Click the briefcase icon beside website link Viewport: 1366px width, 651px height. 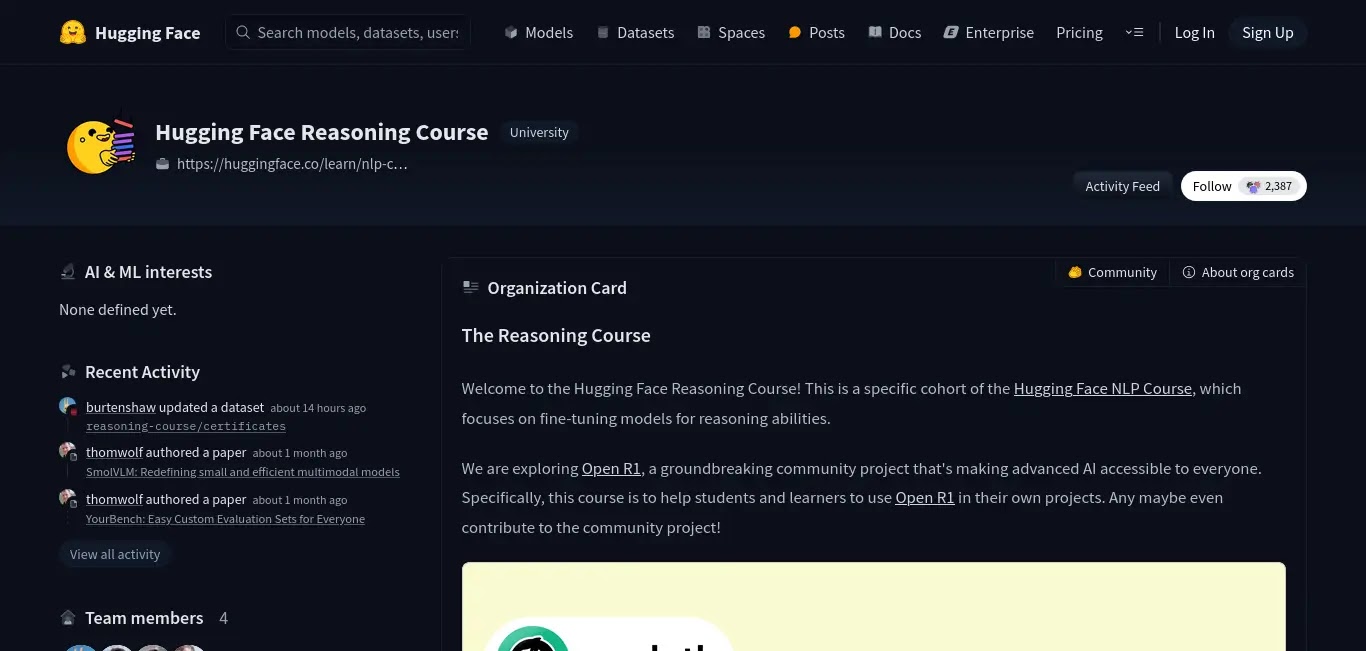[163, 163]
